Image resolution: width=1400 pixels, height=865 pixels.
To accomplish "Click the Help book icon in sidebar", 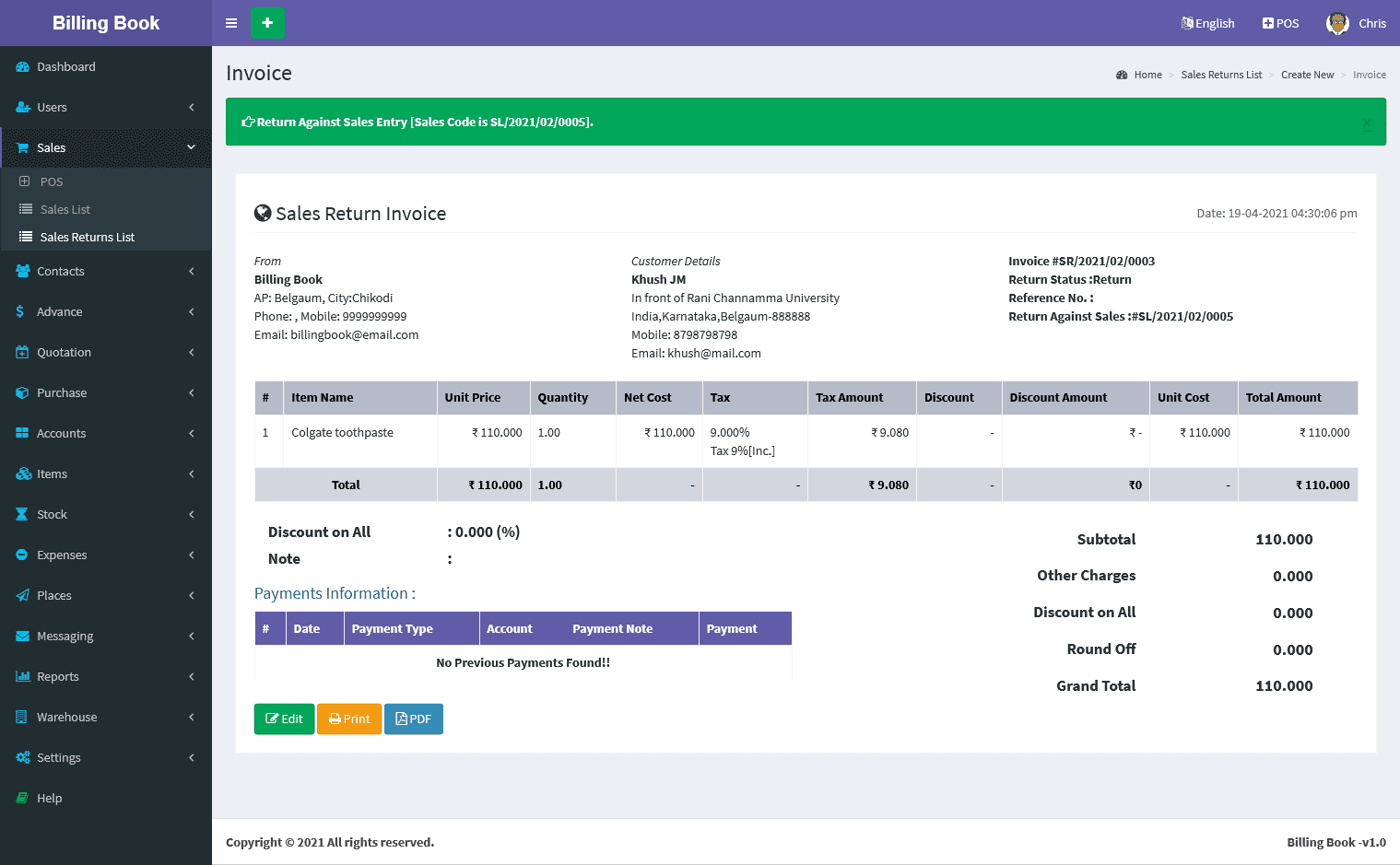I will [x=22, y=799].
